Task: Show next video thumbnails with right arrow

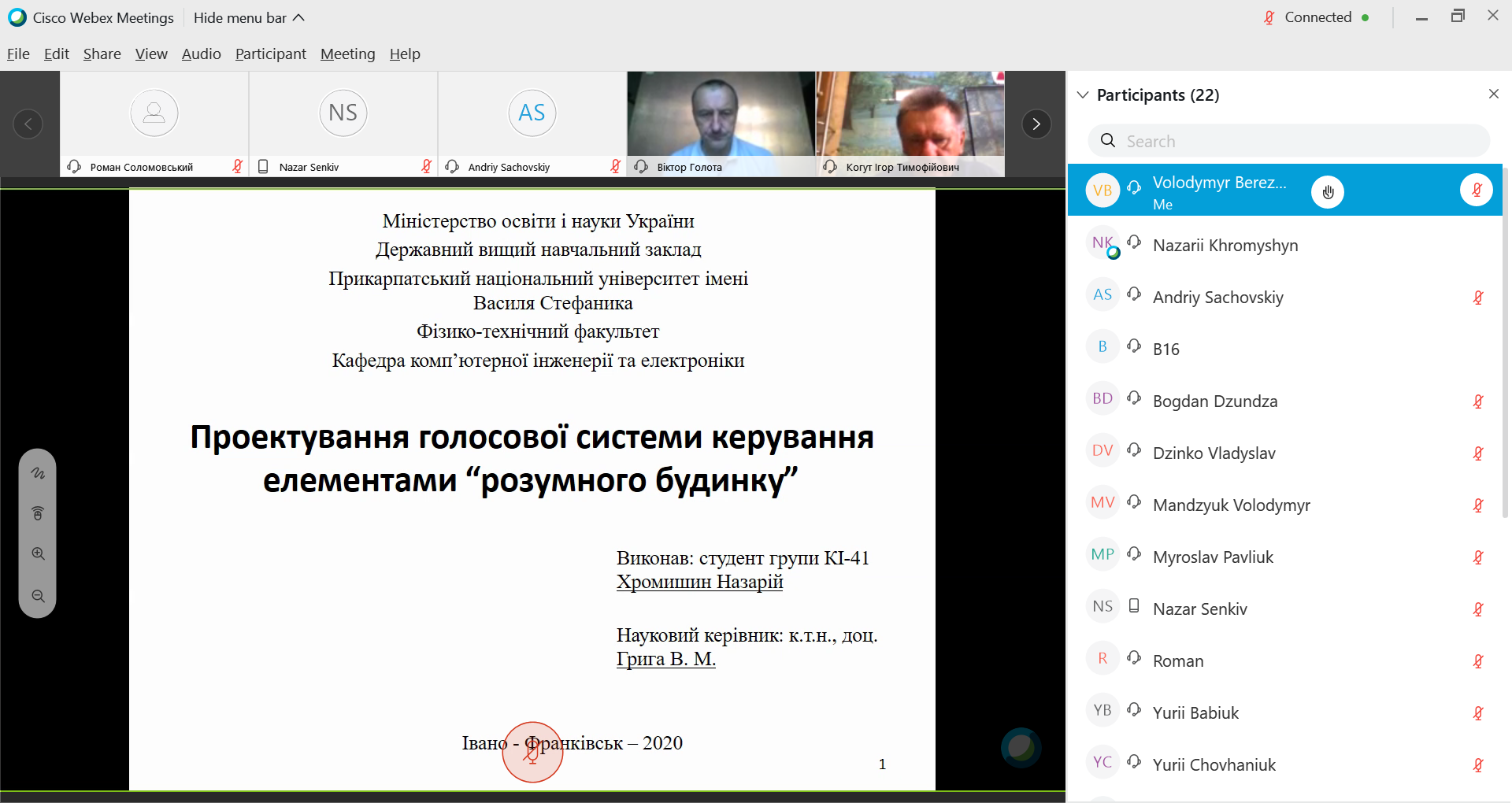Action: click(1036, 124)
